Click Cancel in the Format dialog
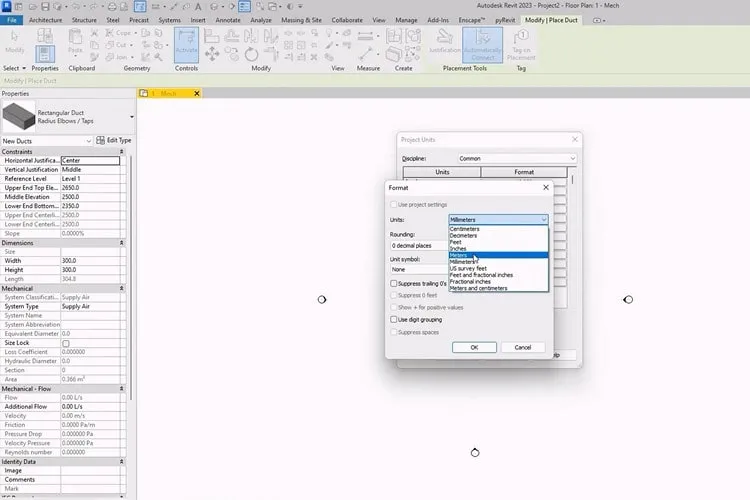The width and height of the screenshot is (750, 500). tap(523, 347)
